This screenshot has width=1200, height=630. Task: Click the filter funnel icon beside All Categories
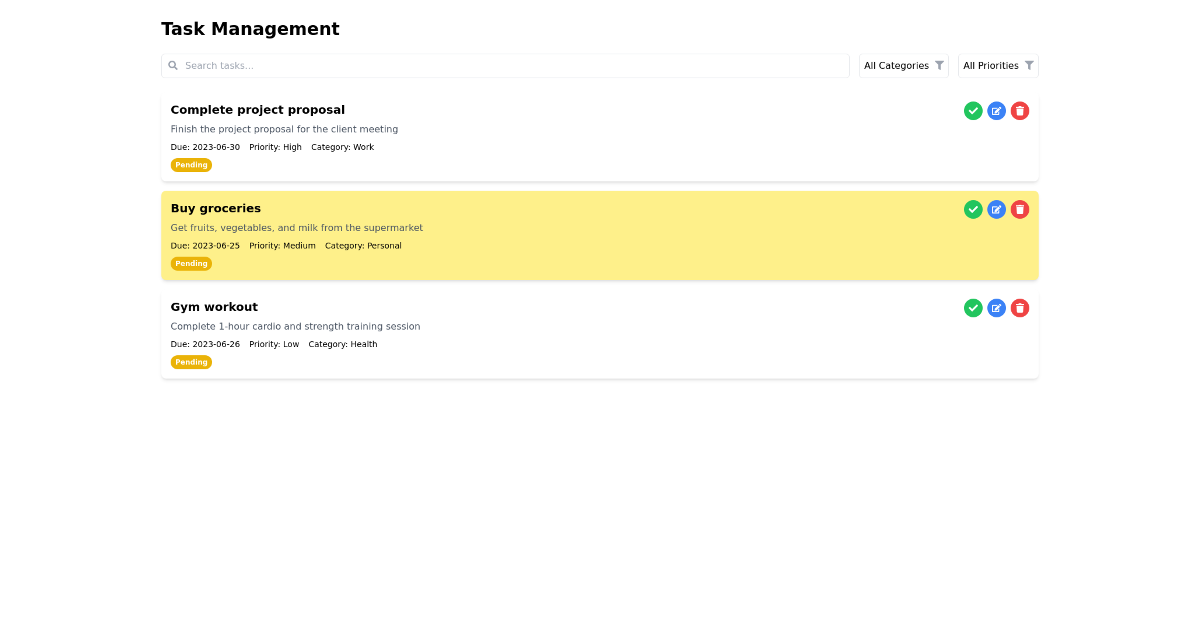click(x=940, y=65)
